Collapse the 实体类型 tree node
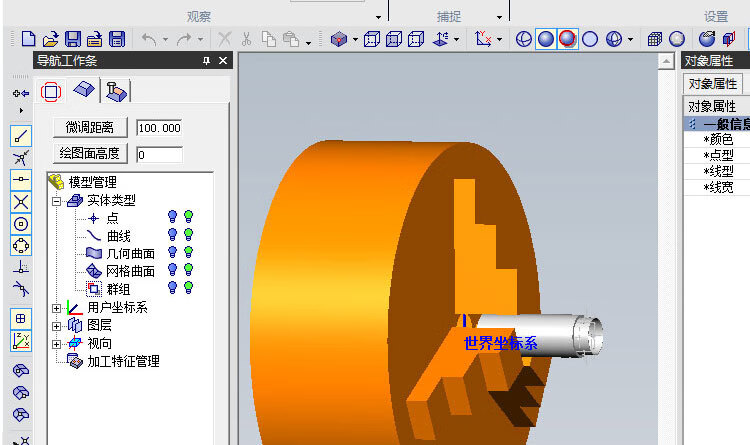 tap(56, 201)
